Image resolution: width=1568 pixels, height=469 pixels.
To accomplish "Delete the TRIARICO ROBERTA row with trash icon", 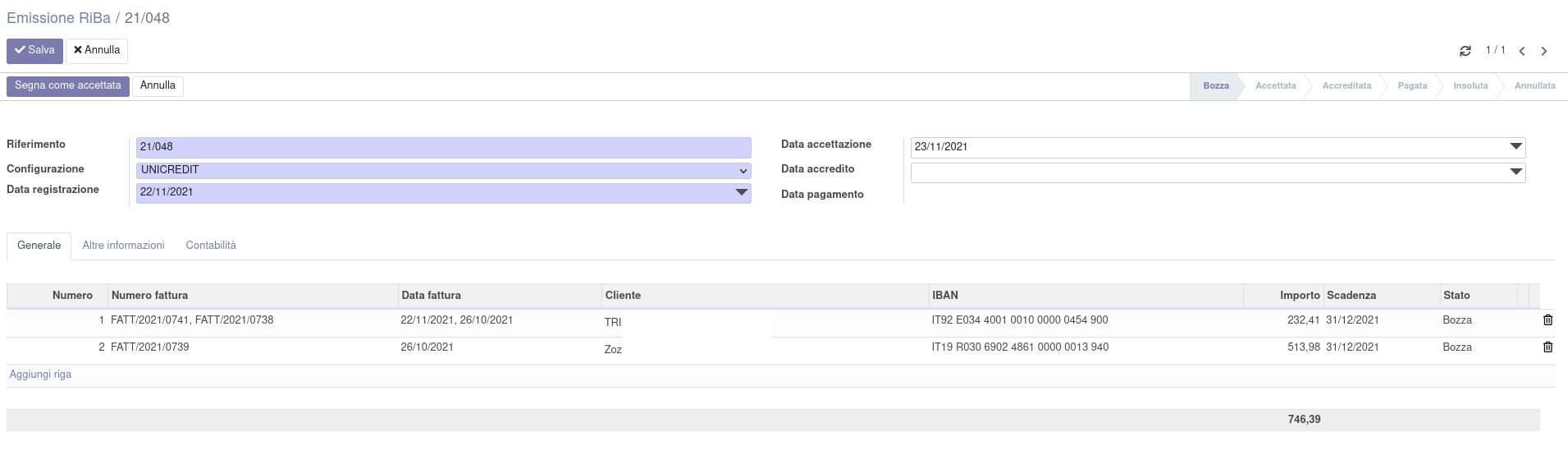I will [1547, 320].
